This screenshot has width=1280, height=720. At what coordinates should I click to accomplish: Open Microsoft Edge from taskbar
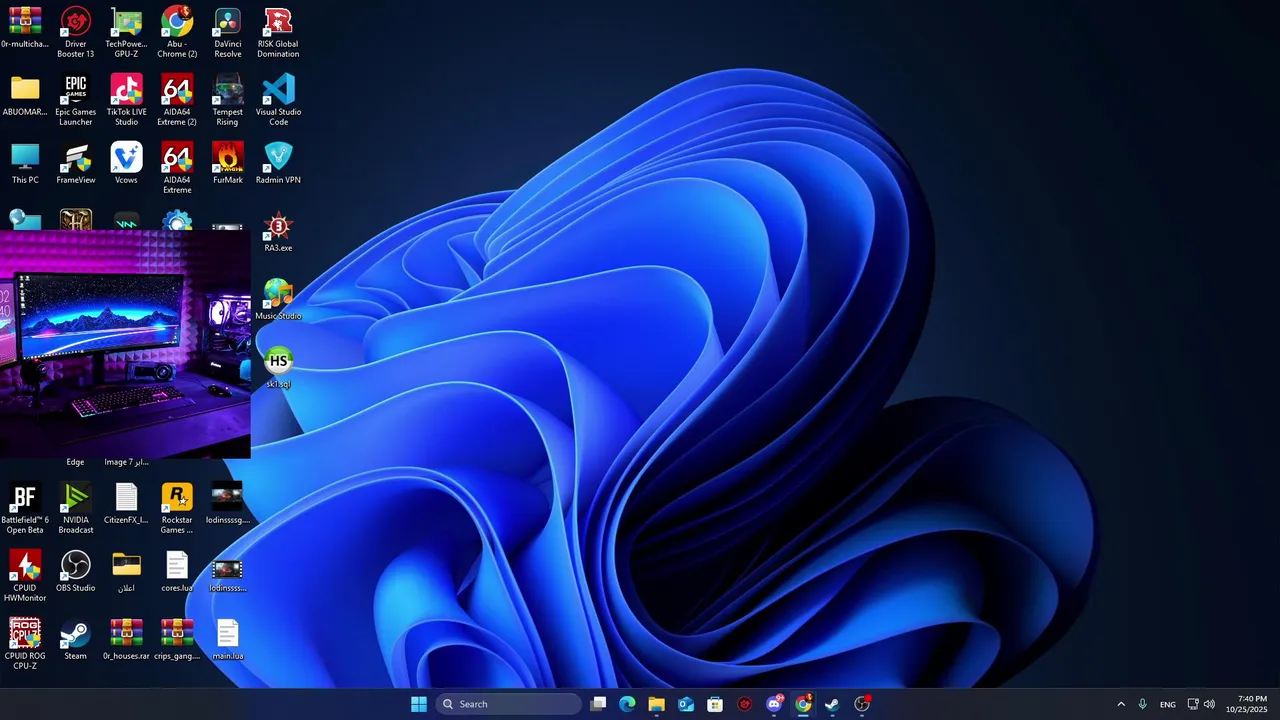[627, 704]
